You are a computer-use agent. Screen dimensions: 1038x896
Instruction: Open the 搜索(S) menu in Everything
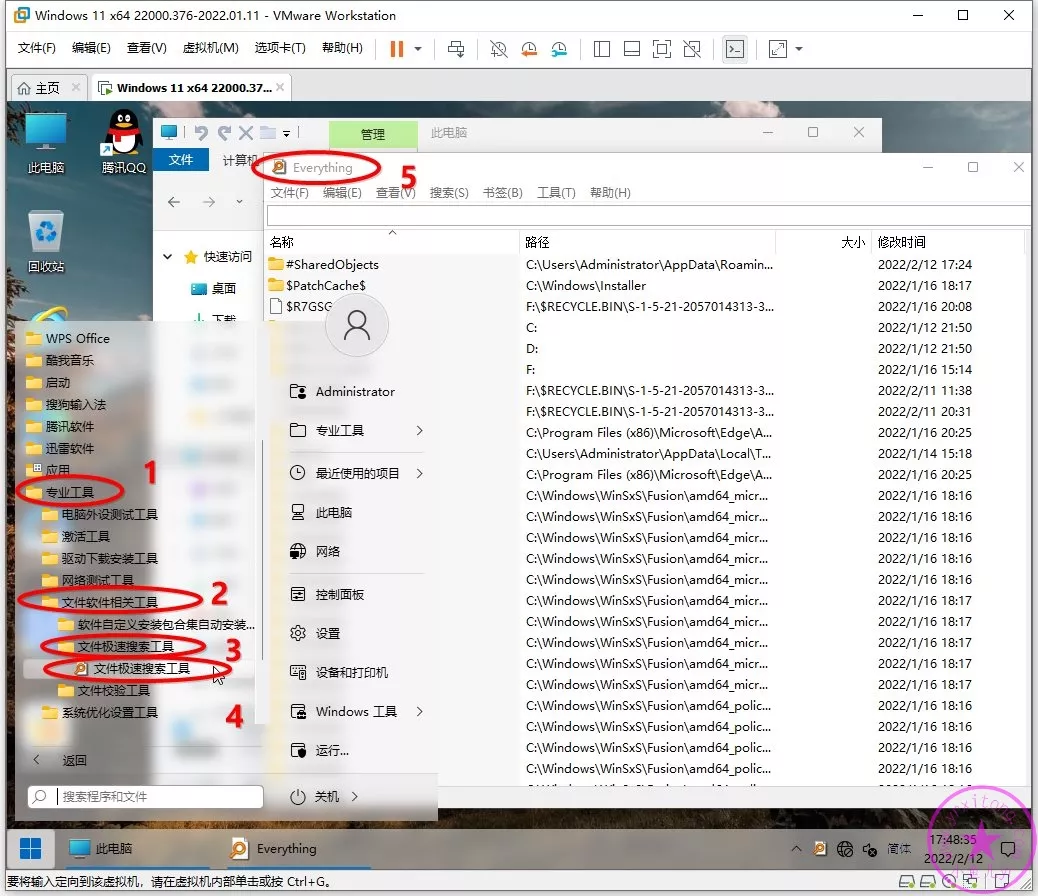[x=449, y=193]
